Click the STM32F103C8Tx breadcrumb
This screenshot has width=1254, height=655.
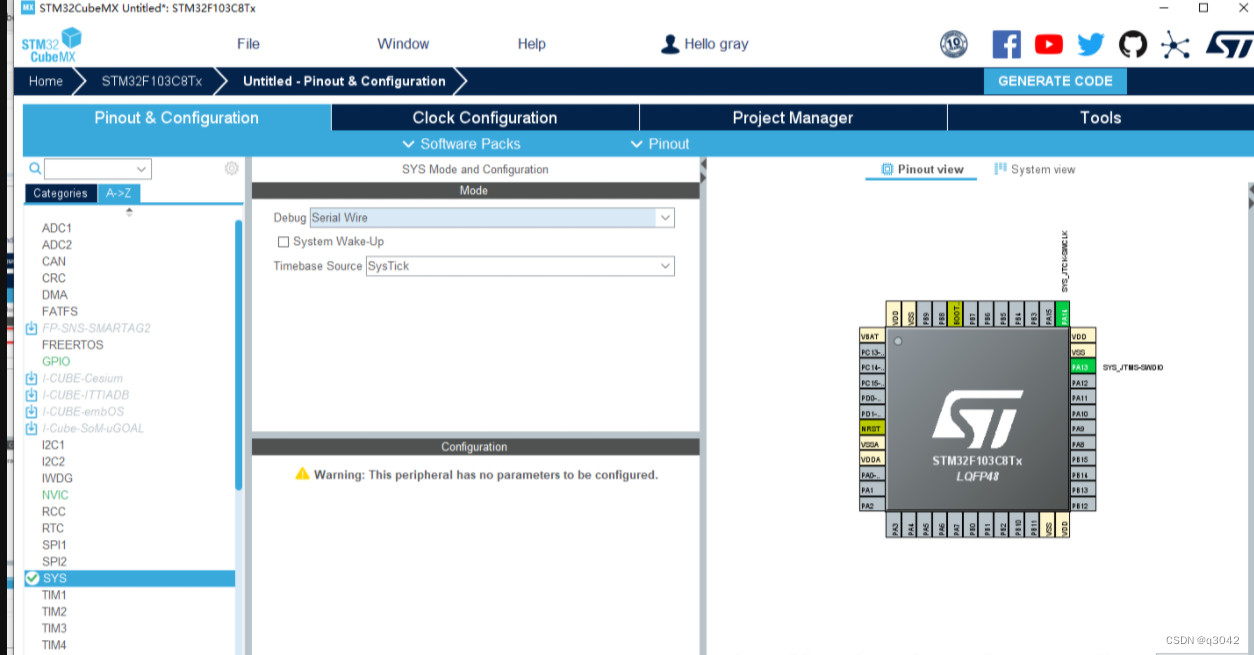[x=151, y=81]
